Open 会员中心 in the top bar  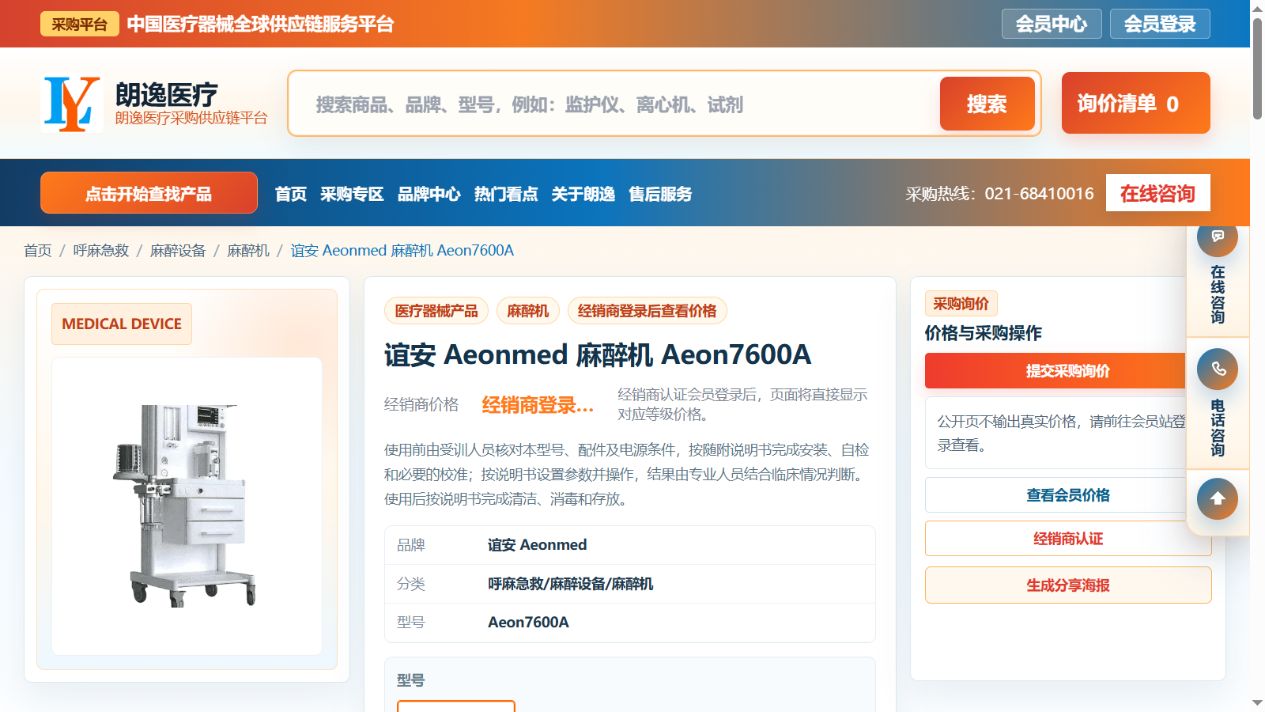(x=1051, y=24)
